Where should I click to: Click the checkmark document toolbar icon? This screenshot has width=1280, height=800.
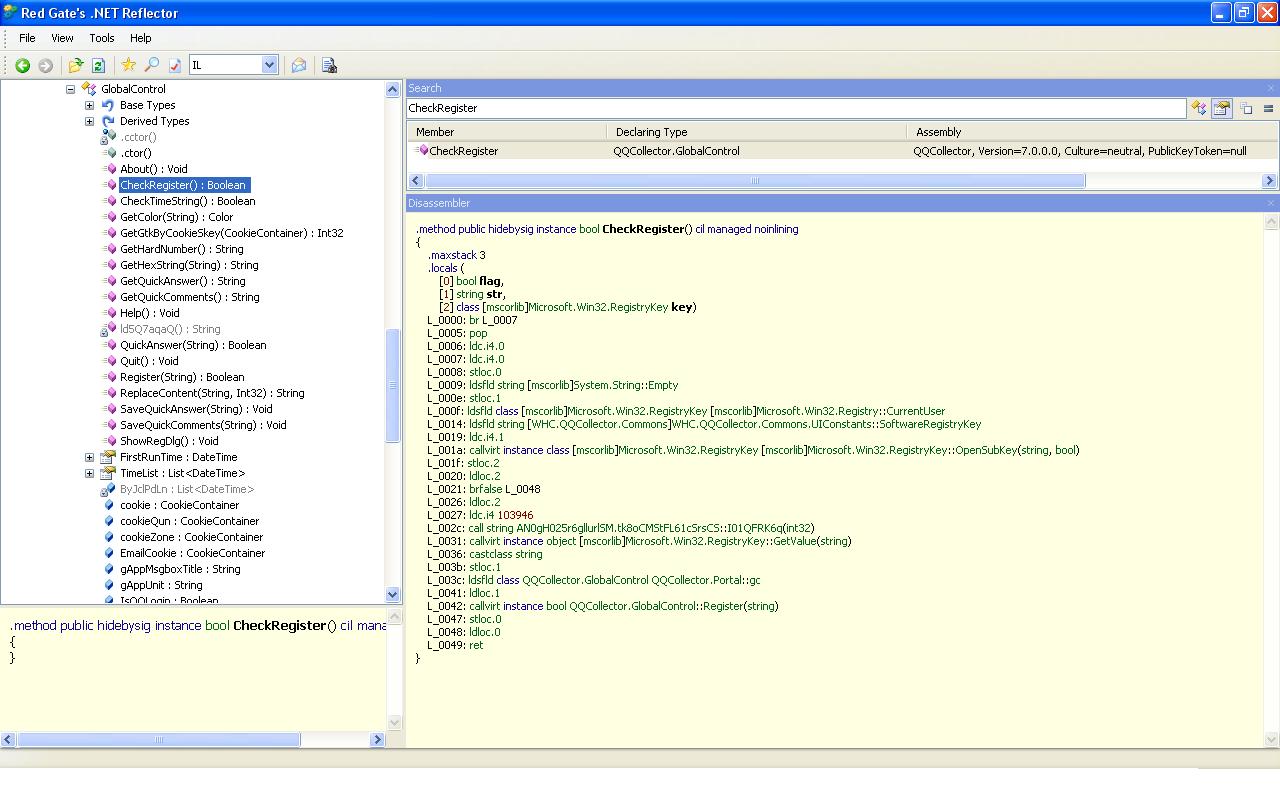pyautogui.click(x=175, y=65)
